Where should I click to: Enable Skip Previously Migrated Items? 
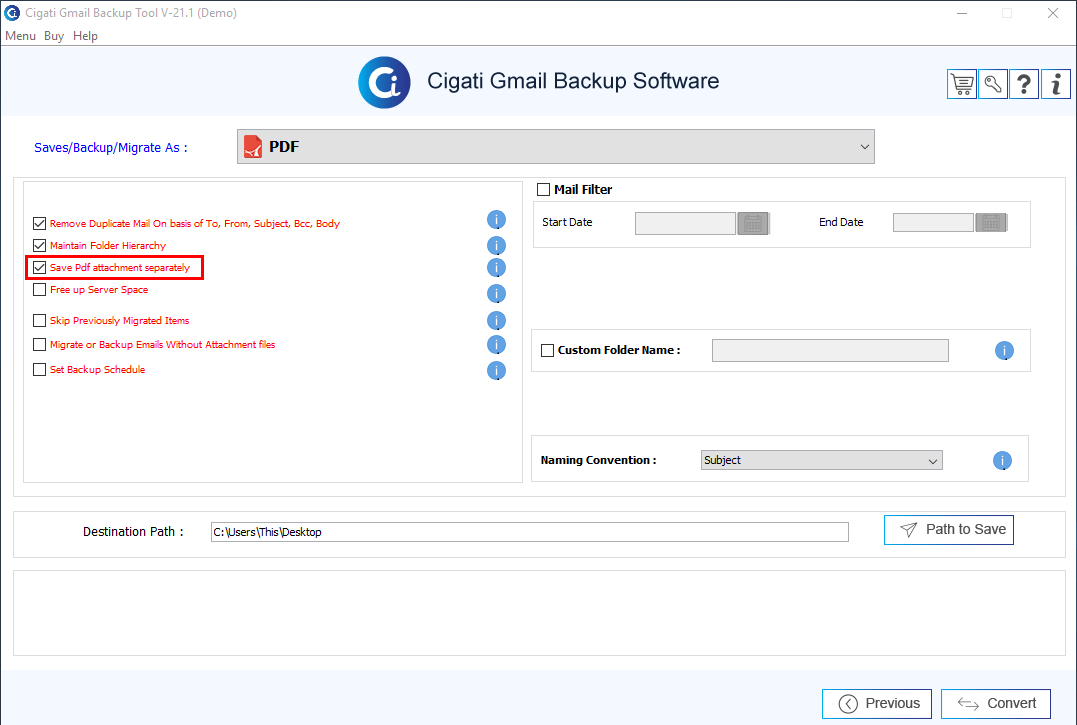coord(39,321)
